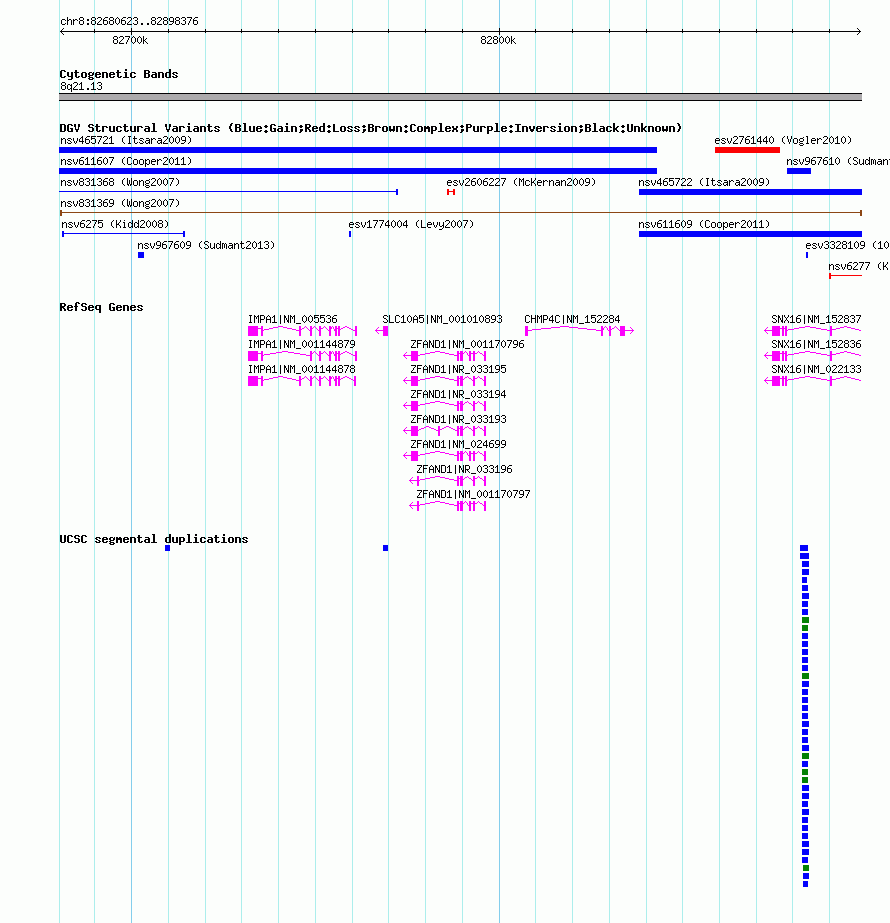Viewport: 890px width, 923px height.
Task: Open esv3328109 variant label
Action: 847,245
